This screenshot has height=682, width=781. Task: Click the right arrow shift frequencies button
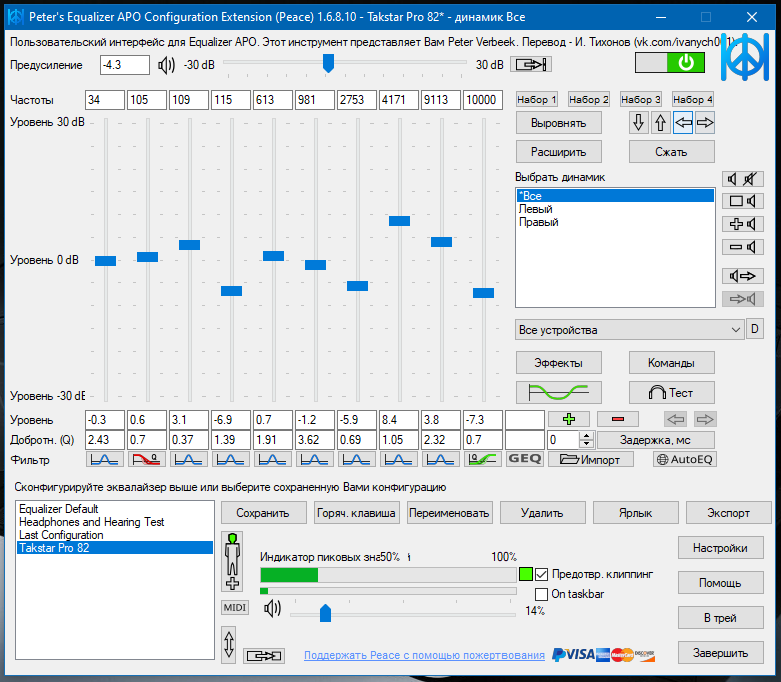[x=705, y=123]
